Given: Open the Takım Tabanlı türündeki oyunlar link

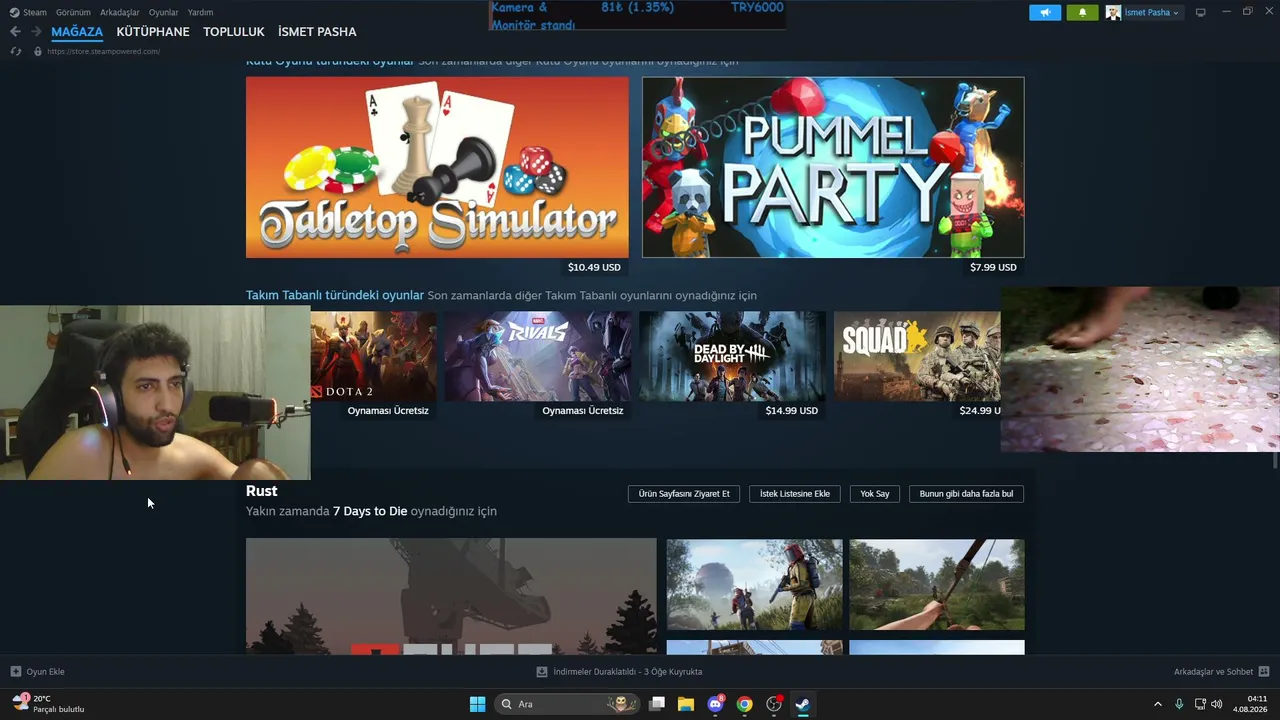Looking at the screenshot, I should [x=335, y=295].
